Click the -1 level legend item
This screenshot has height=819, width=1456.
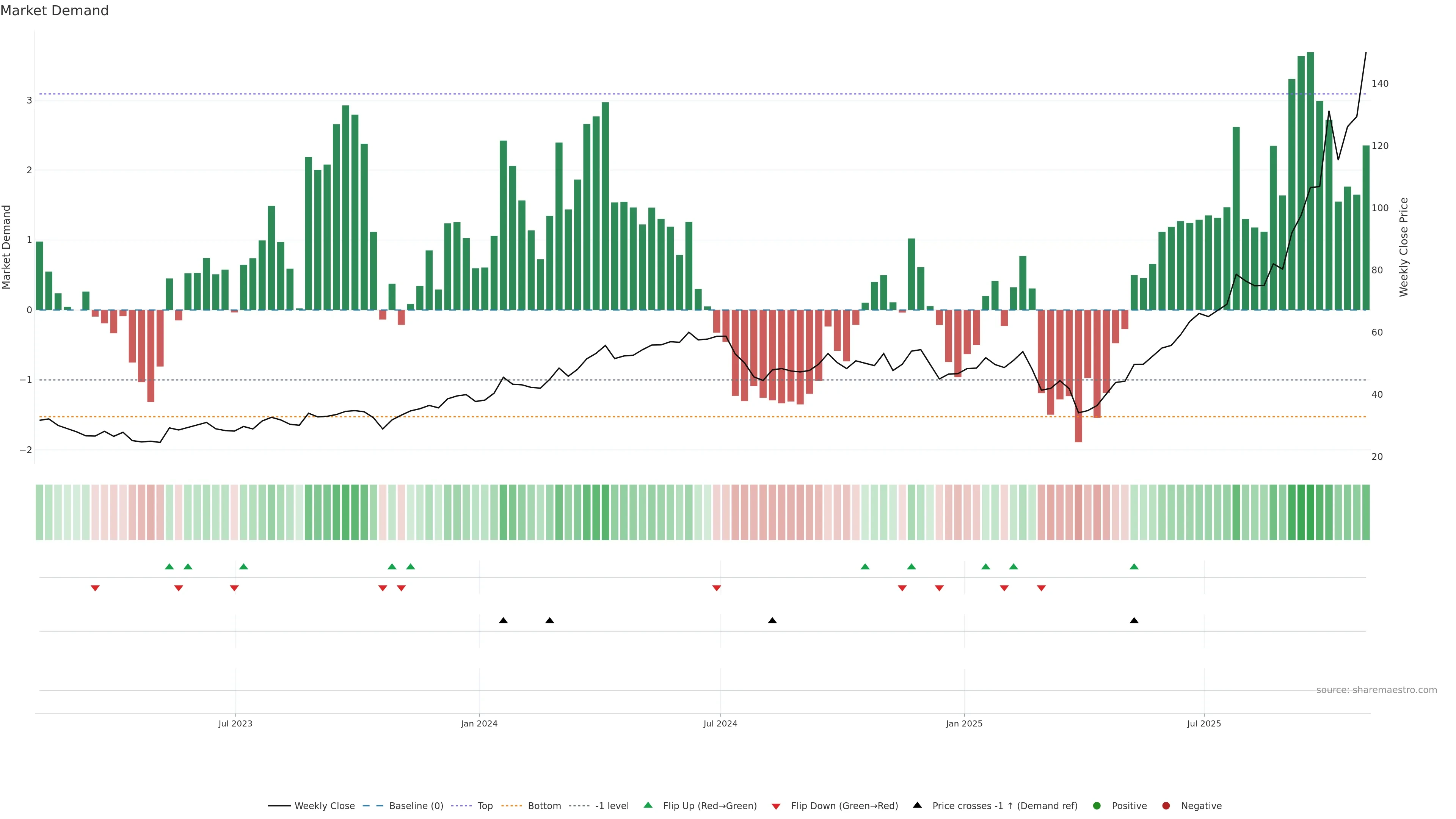(612, 806)
